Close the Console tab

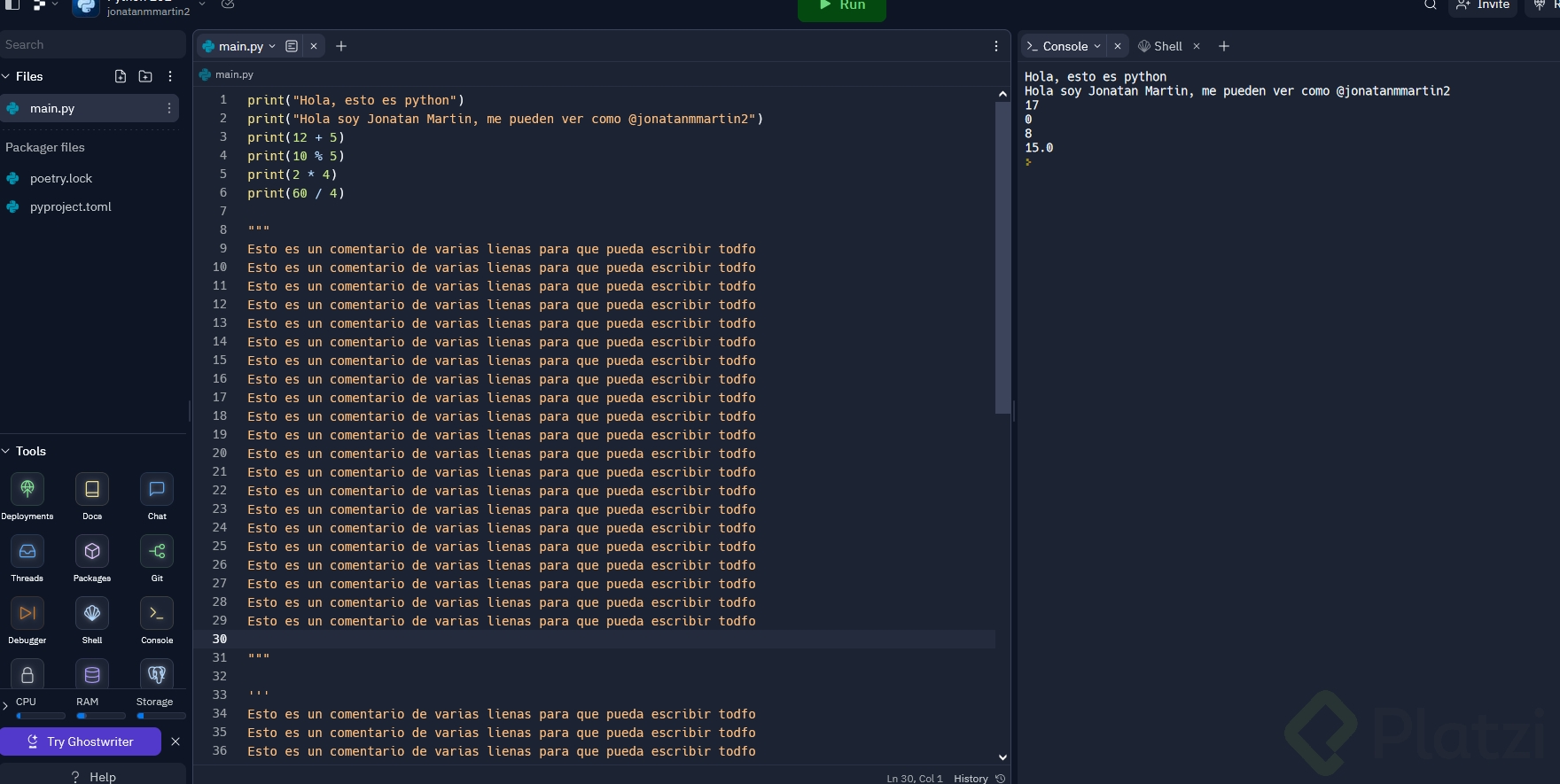pos(1118,46)
